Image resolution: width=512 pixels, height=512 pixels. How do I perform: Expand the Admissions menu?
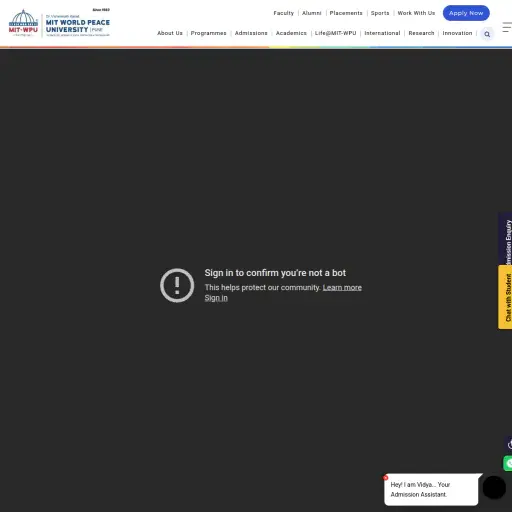coord(251,33)
